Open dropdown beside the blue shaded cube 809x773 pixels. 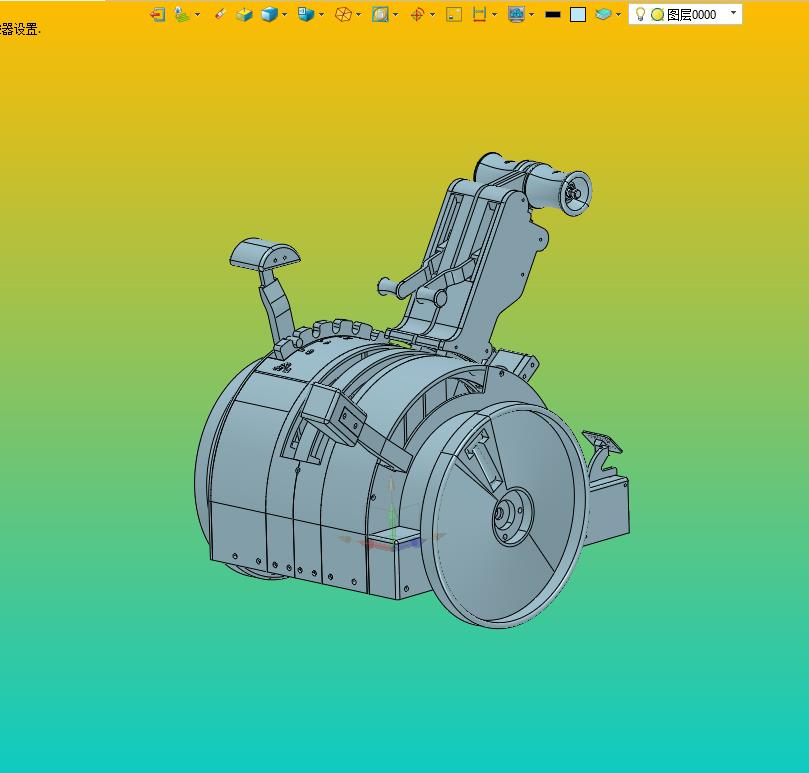click(x=284, y=14)
